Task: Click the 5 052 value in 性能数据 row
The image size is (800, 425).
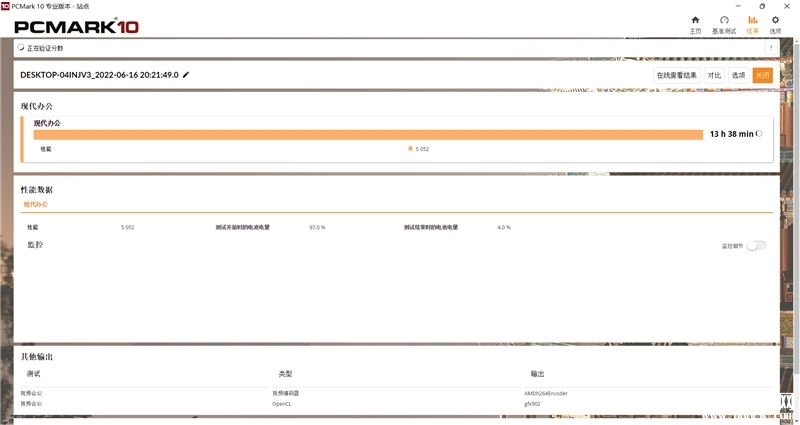Action: 128,227
